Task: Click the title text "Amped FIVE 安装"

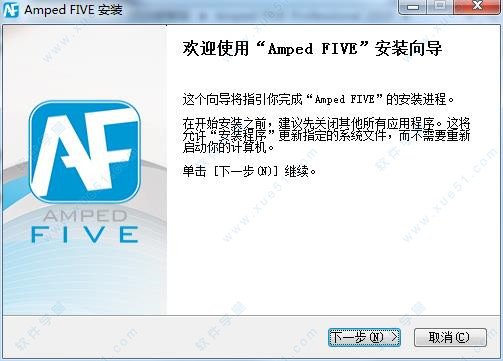Action: (x=73, y=10)
